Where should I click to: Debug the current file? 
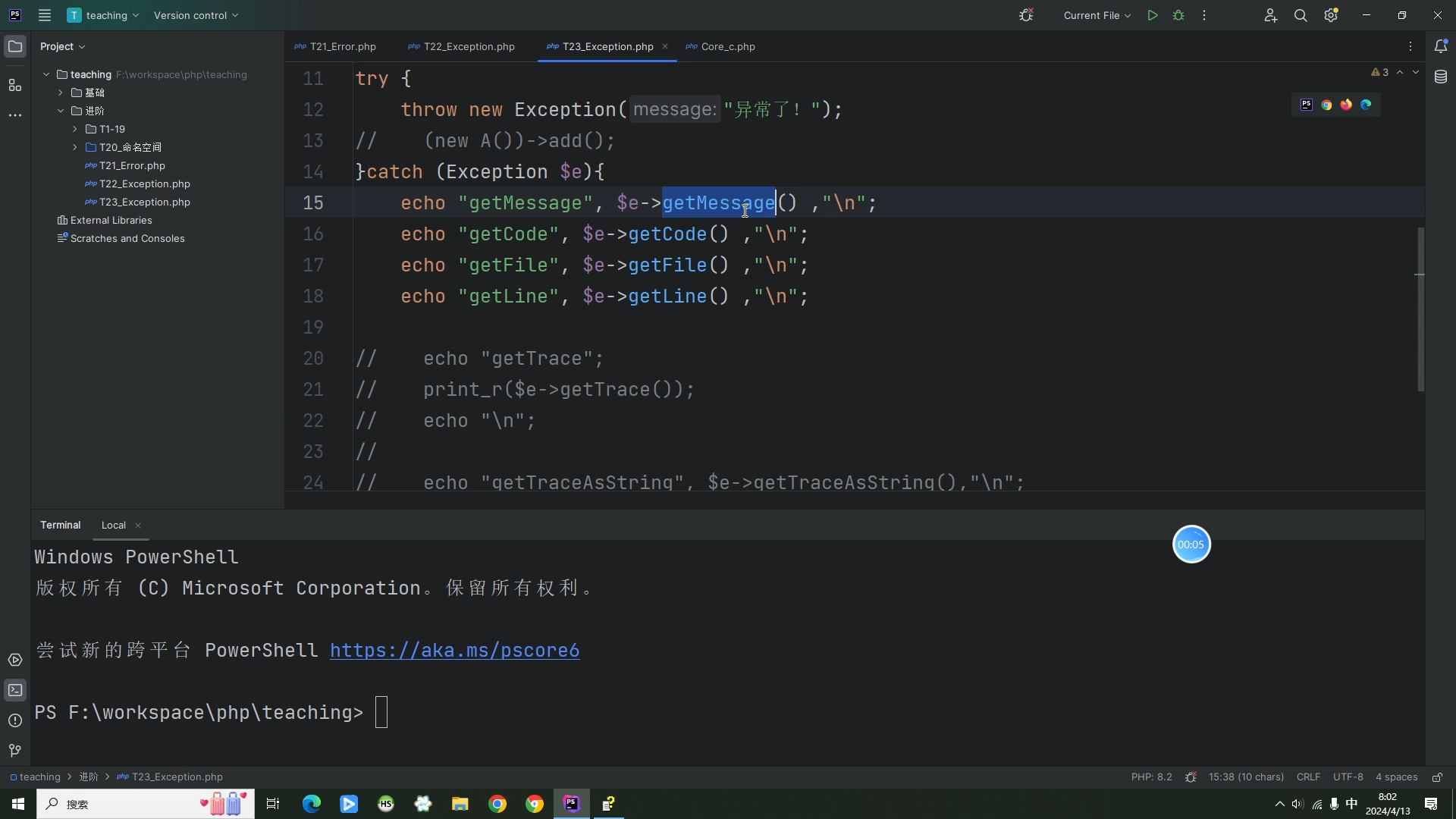tap(1178, 15)
